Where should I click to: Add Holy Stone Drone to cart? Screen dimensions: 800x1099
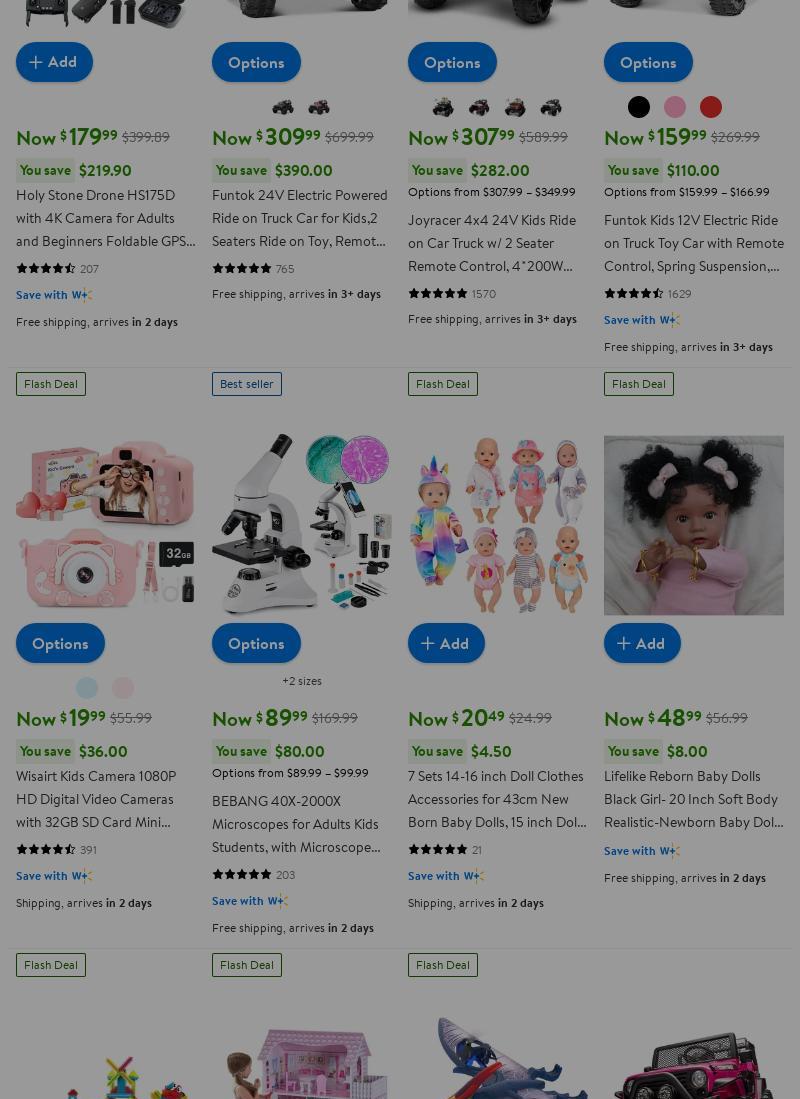pyautogui.click(x=55, y=62)
